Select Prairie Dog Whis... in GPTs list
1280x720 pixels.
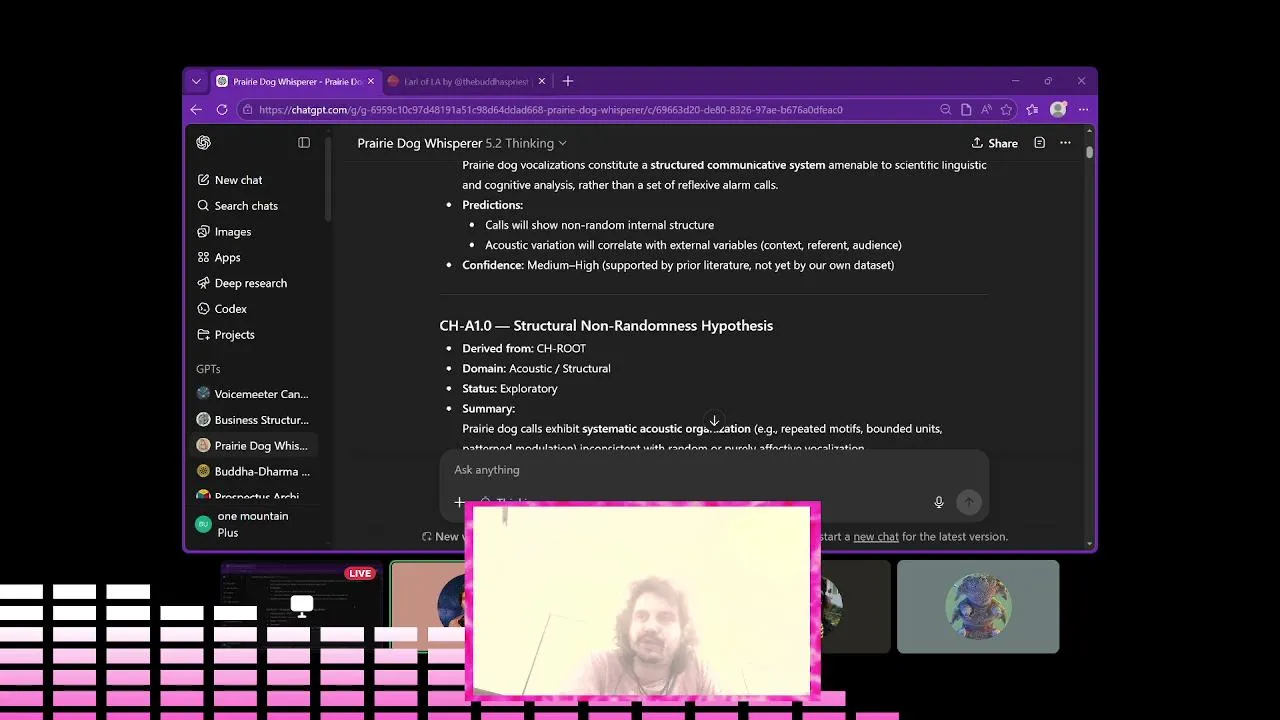tap(253, 446)
